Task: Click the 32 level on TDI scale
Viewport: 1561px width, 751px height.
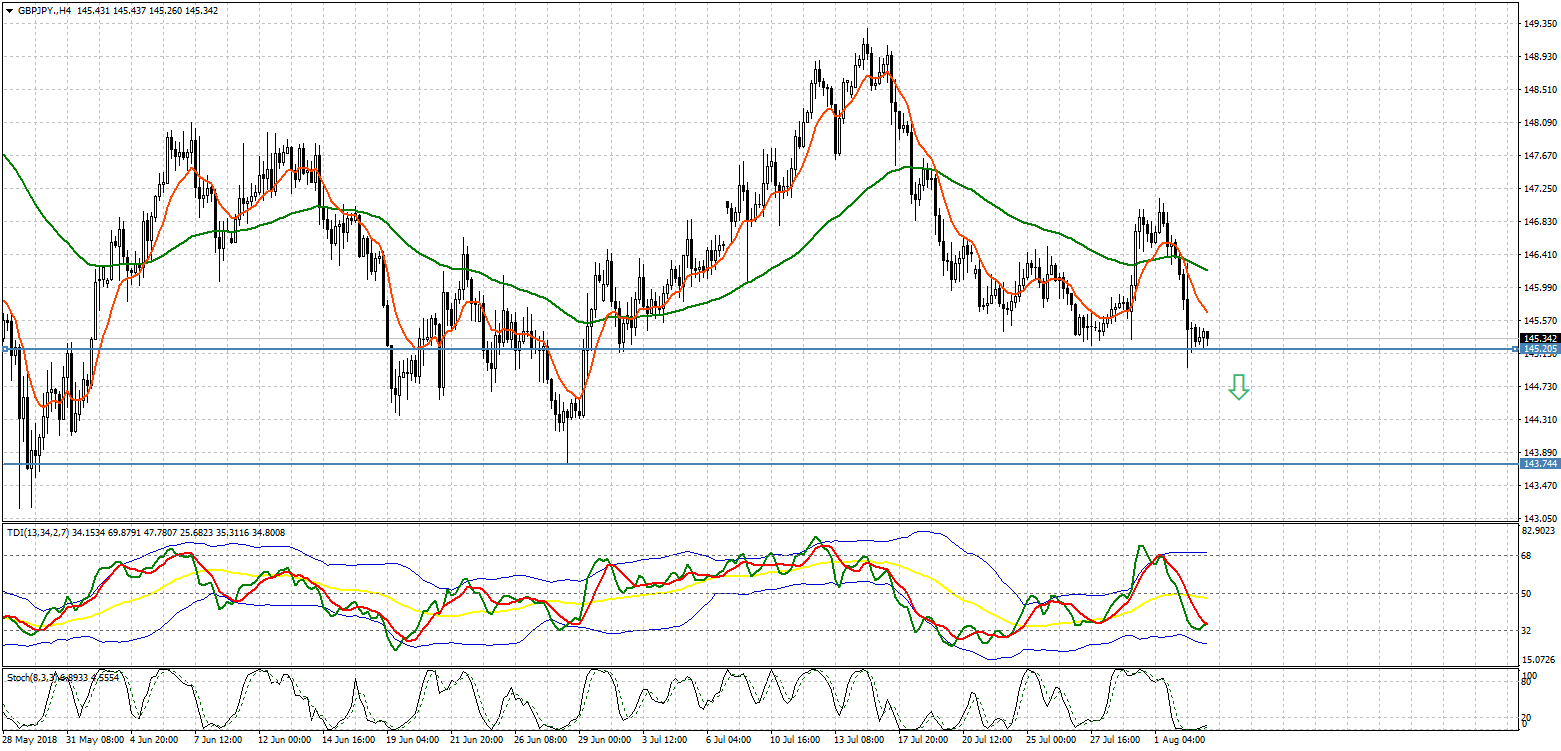Action: (x=1526, y=630)
